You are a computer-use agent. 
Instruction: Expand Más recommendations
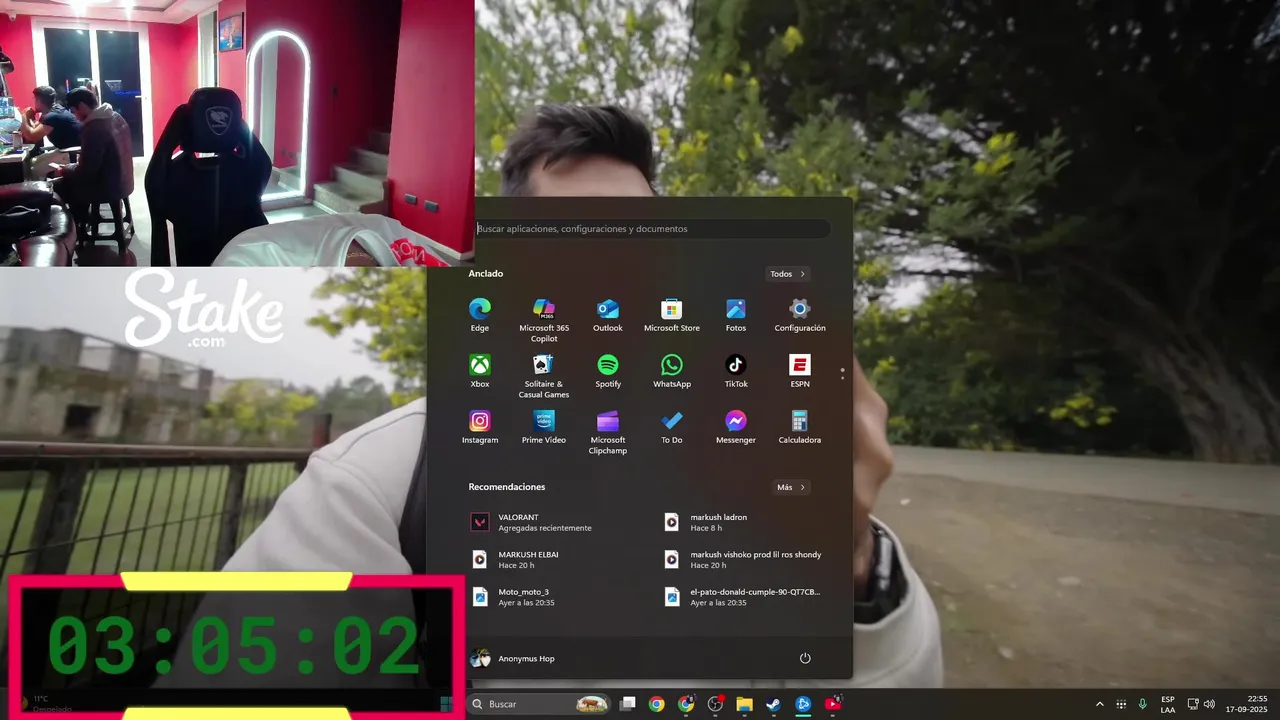791,487
